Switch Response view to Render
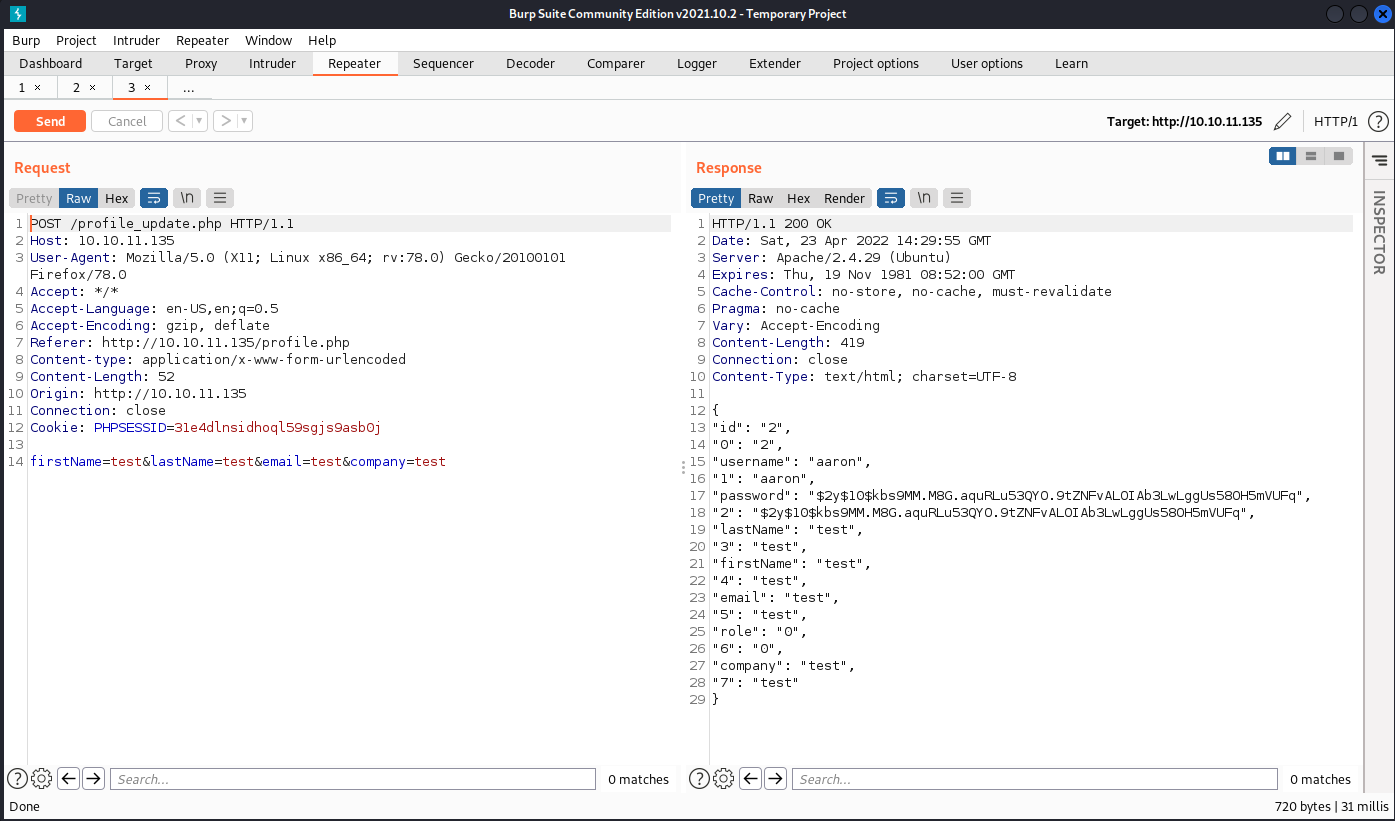1395x821 pixels. 845,198
